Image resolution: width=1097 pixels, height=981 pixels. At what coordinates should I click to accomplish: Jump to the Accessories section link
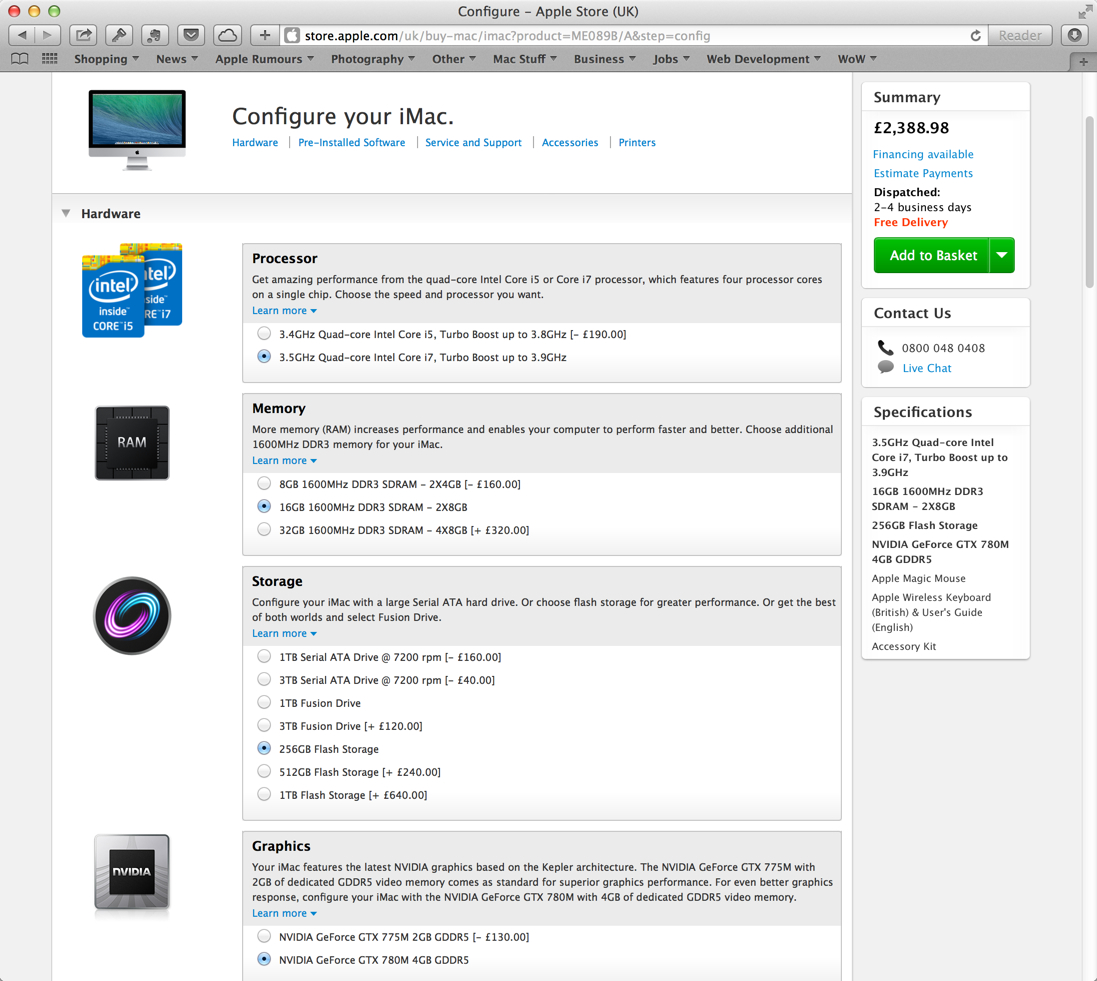pyautogui.click(x=570, y=142)
